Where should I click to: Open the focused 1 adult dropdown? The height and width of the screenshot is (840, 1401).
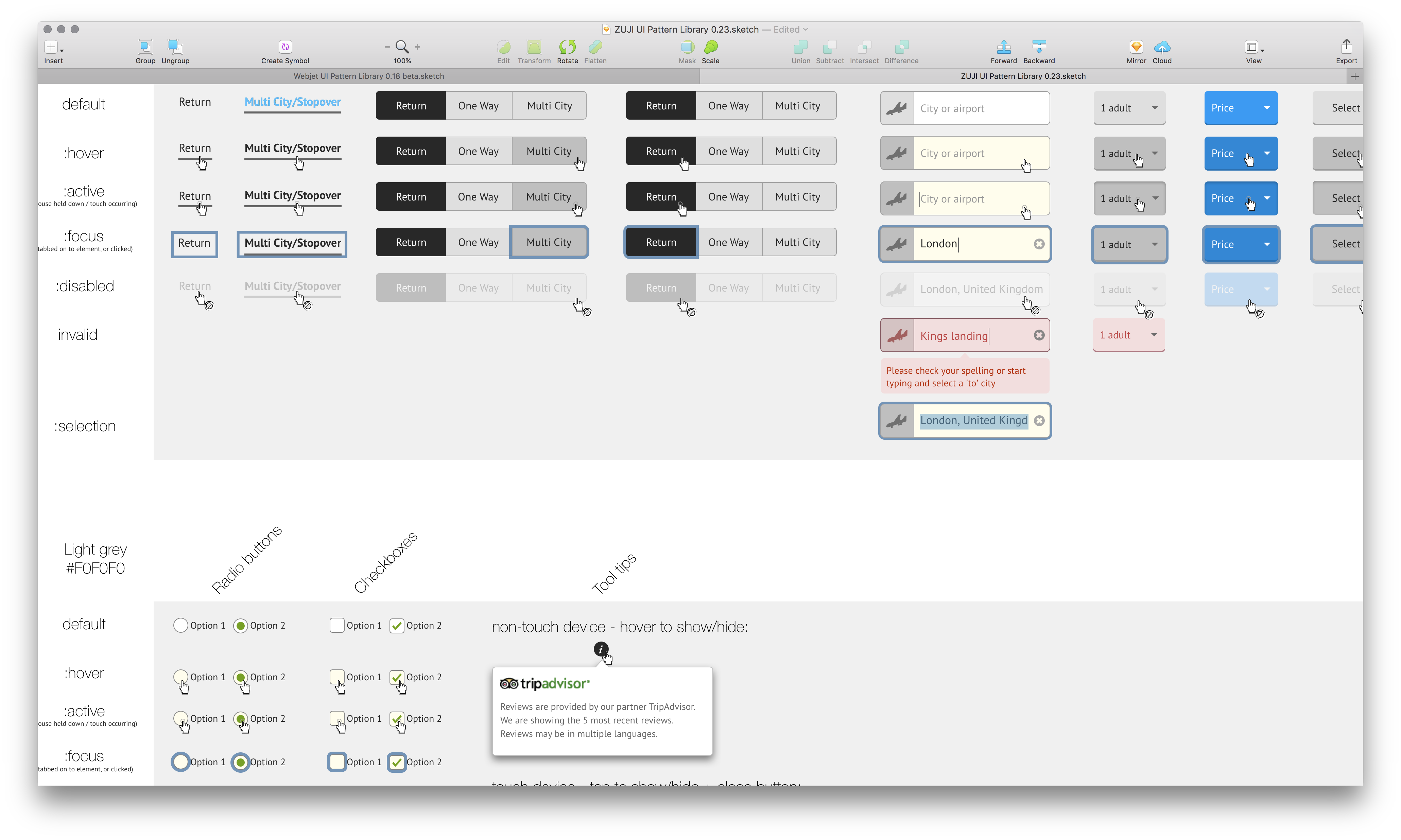point(1129,245)
